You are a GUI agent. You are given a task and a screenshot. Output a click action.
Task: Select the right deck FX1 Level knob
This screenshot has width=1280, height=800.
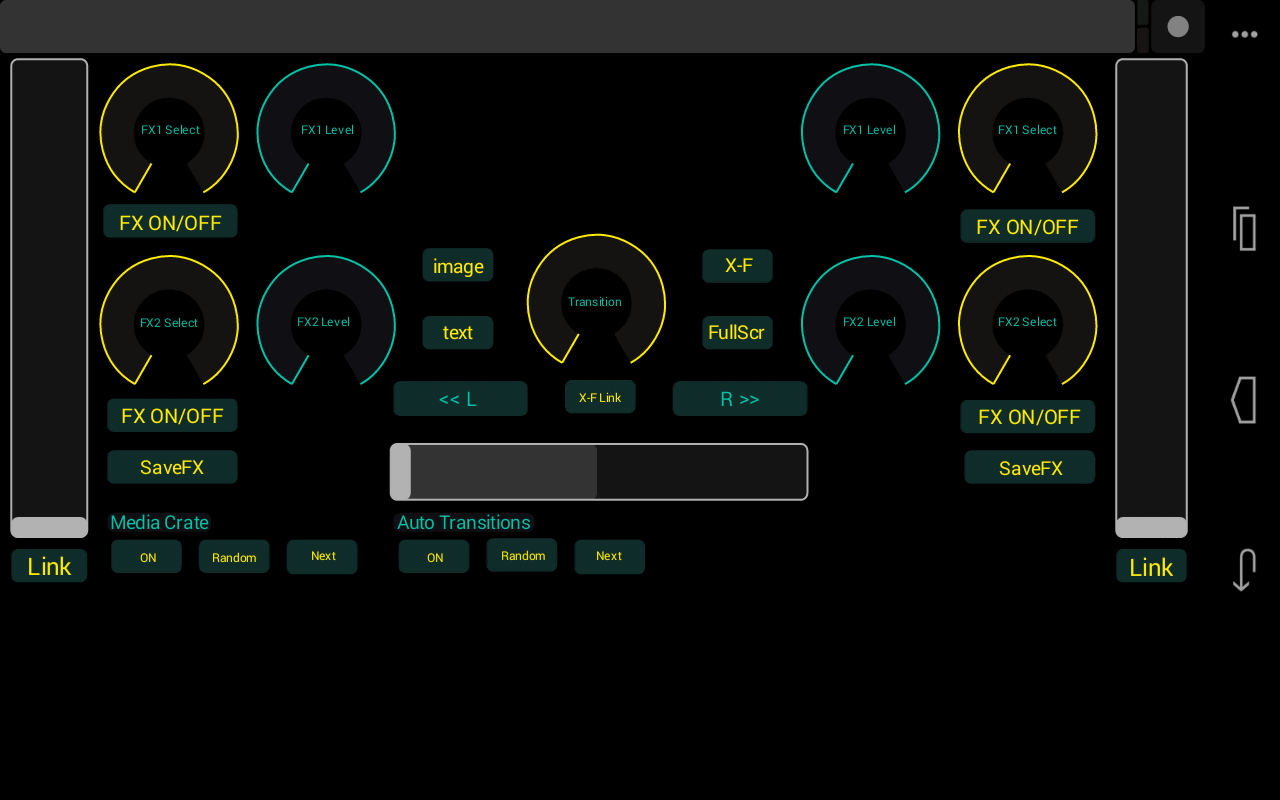pyautogui.click(x=870, y=130)
